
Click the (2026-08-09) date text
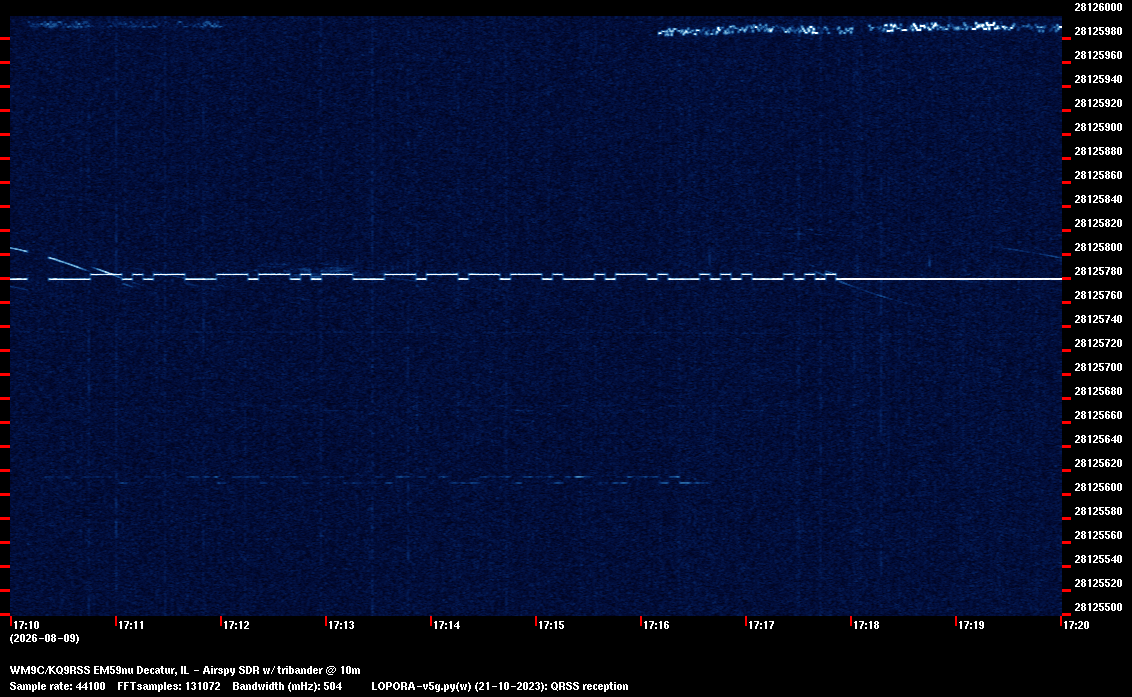click(x=44, y=638)
